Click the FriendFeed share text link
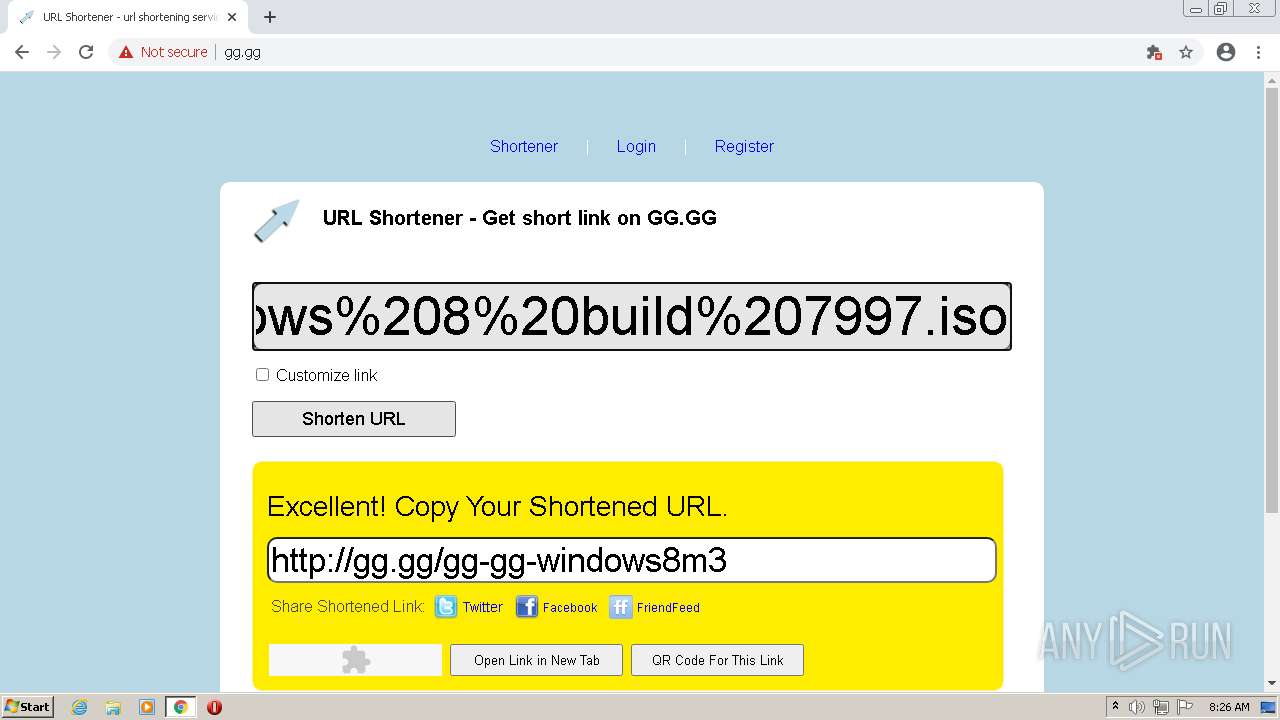 click(x=668, y=607)
